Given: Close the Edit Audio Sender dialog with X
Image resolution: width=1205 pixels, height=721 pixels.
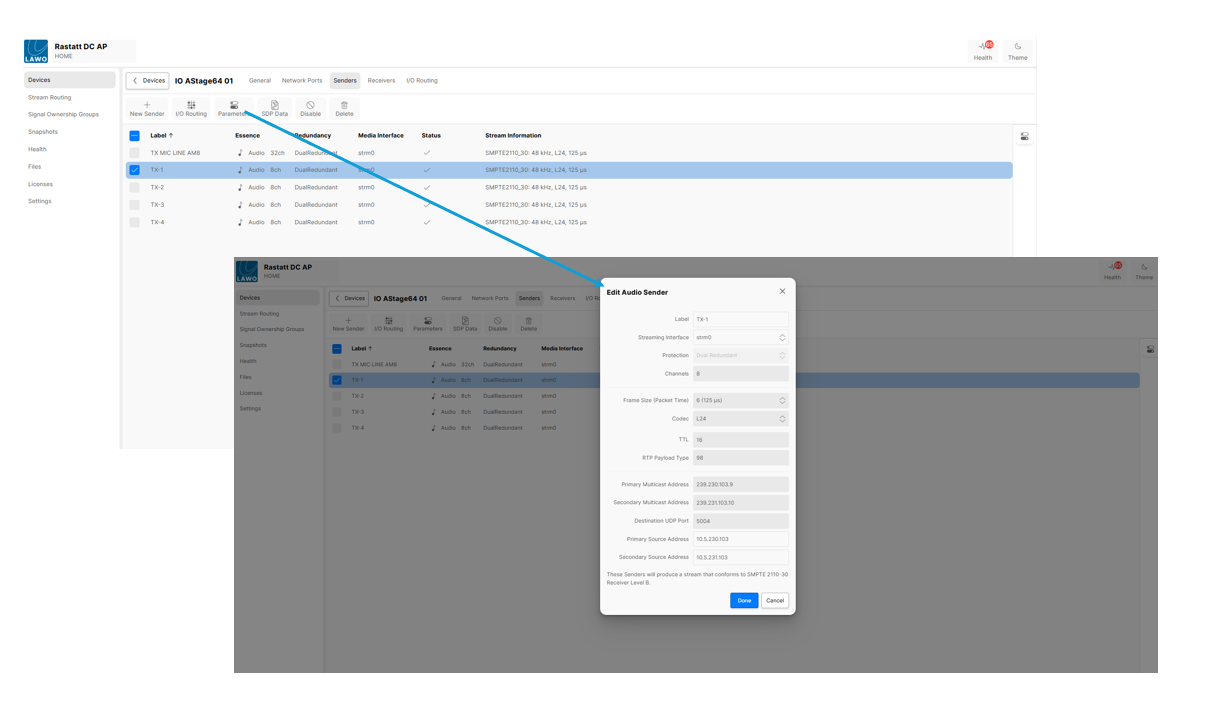Looking at the screenshot, I should pyautogui.click(x=782, y=291).
